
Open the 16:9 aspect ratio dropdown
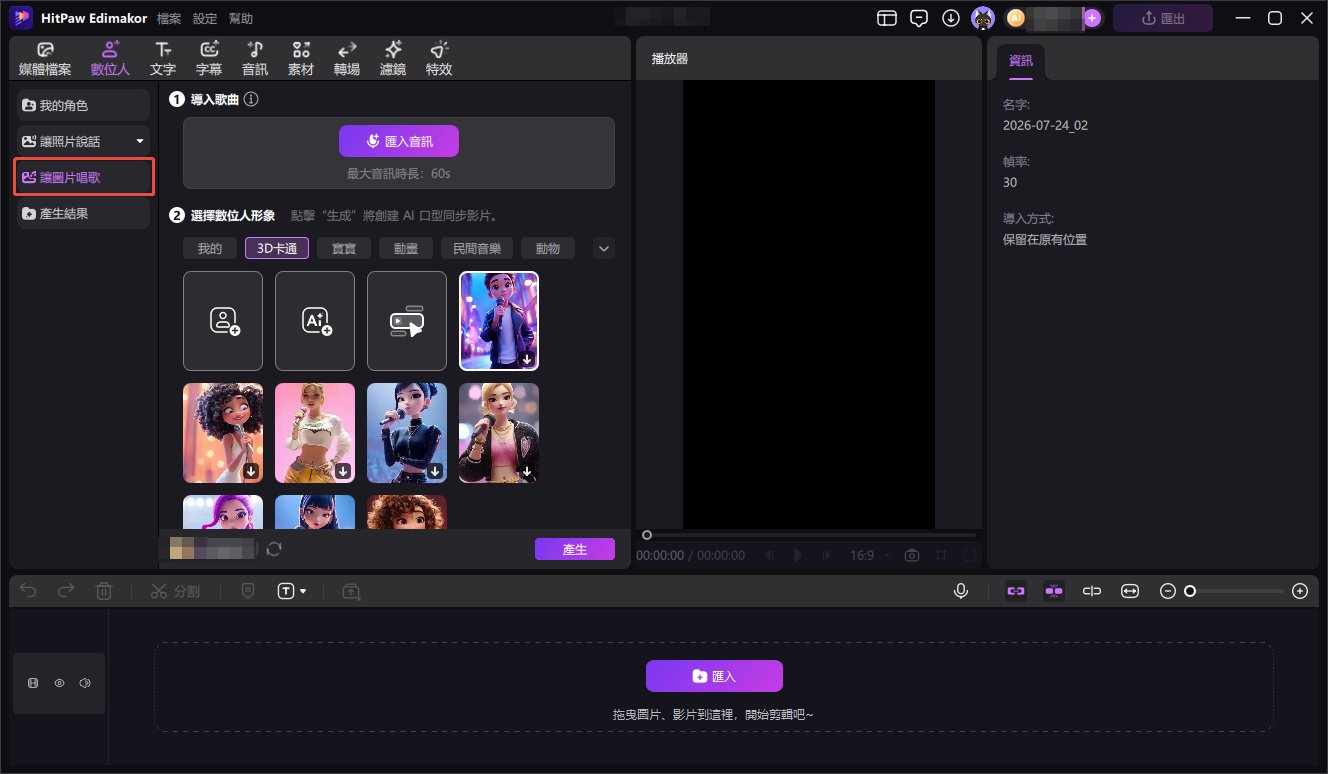click(x=869, y=555)
